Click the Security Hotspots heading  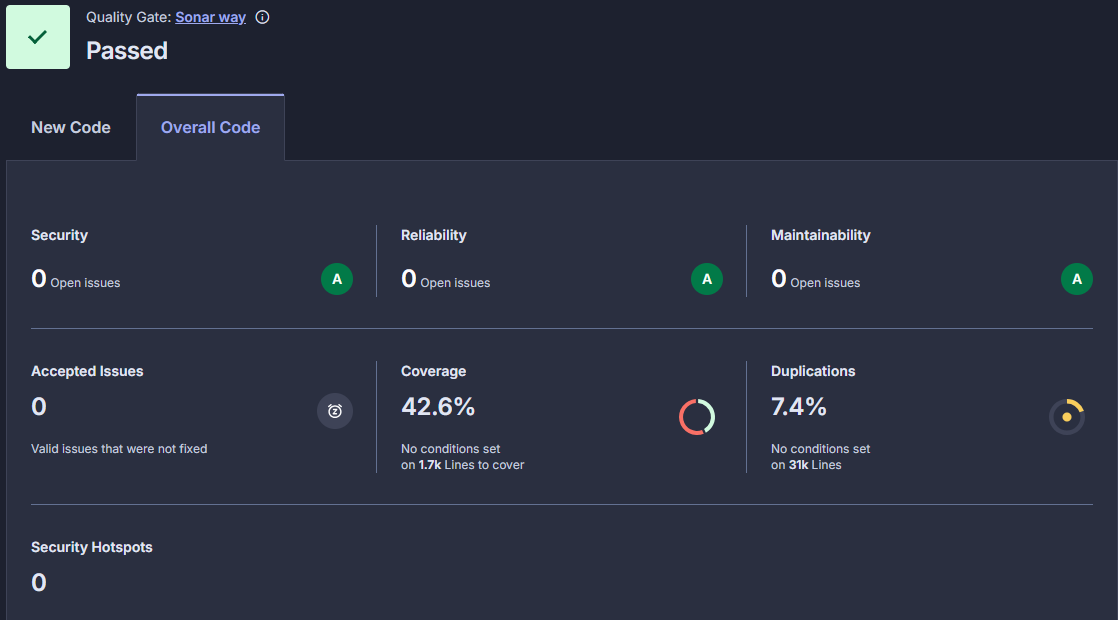(x=91, y=547)
